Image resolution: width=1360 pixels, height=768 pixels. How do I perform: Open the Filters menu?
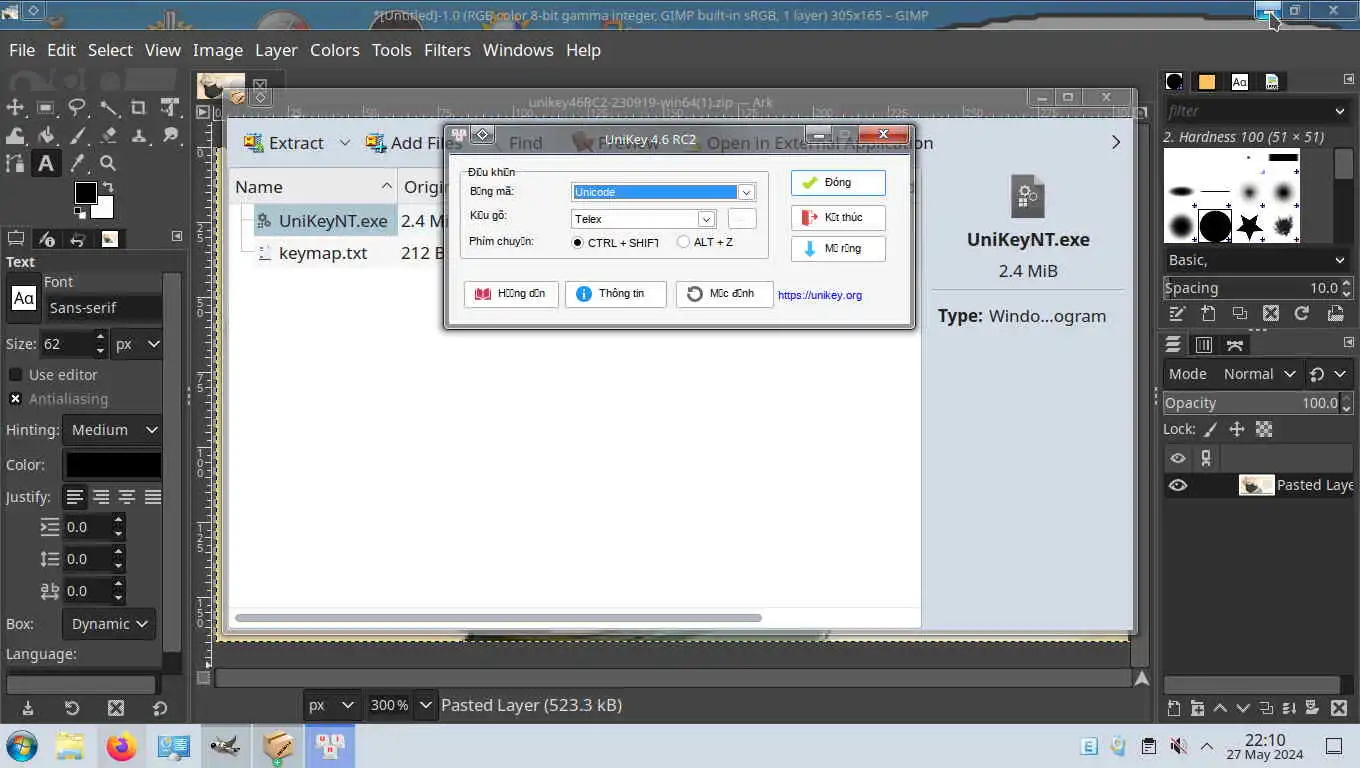(447, 50)
